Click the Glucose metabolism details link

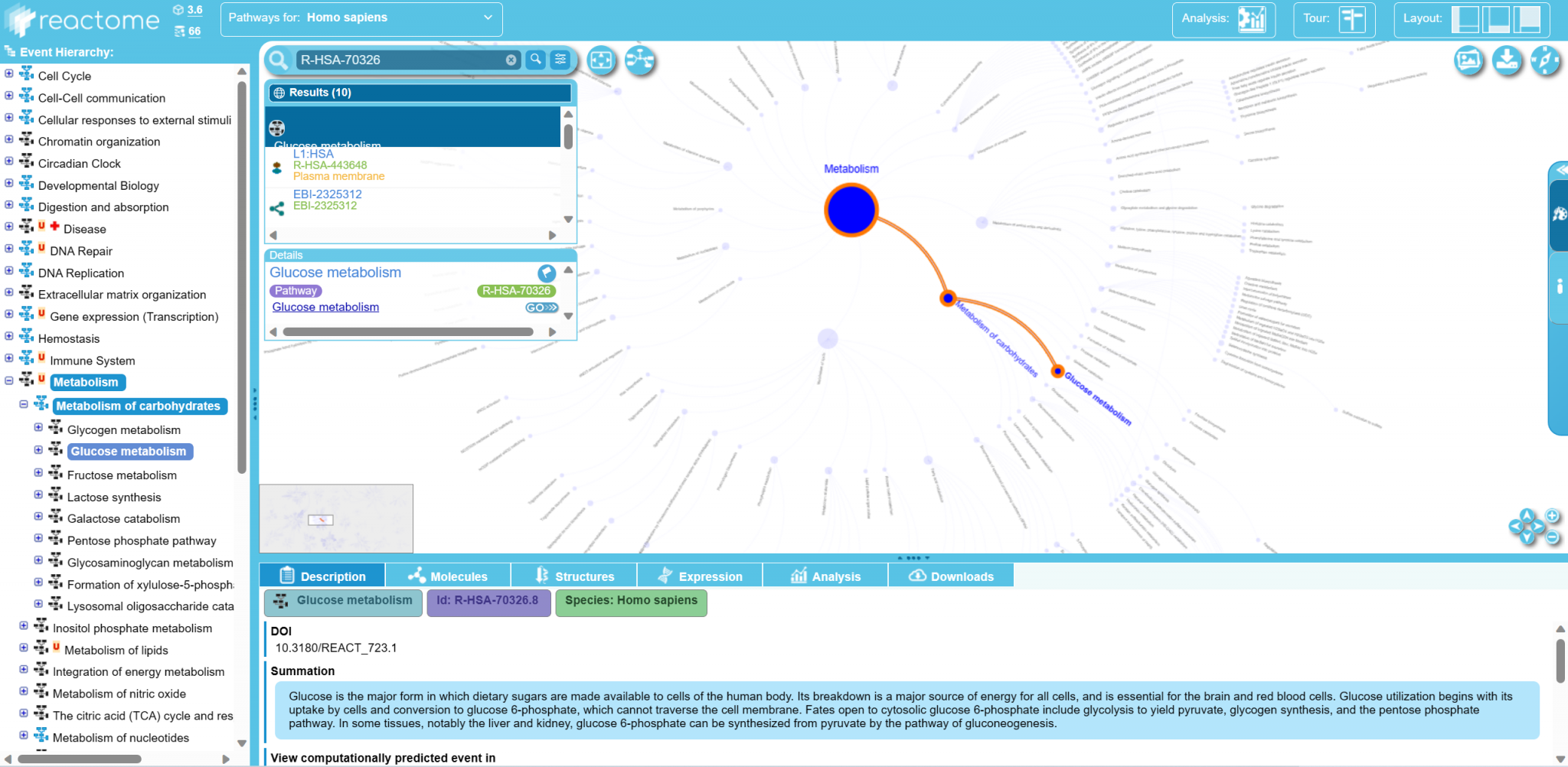click(325, 307)
